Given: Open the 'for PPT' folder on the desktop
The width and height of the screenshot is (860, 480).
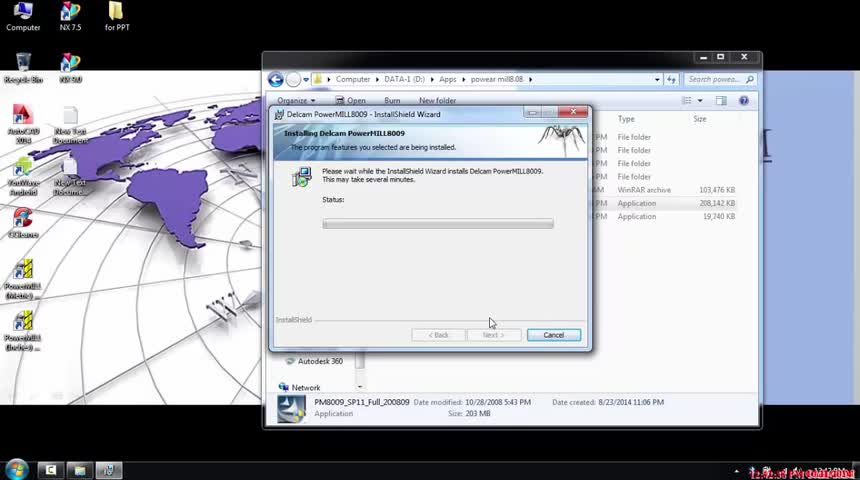Looking at the screenshot, I should tap(117, 16).
